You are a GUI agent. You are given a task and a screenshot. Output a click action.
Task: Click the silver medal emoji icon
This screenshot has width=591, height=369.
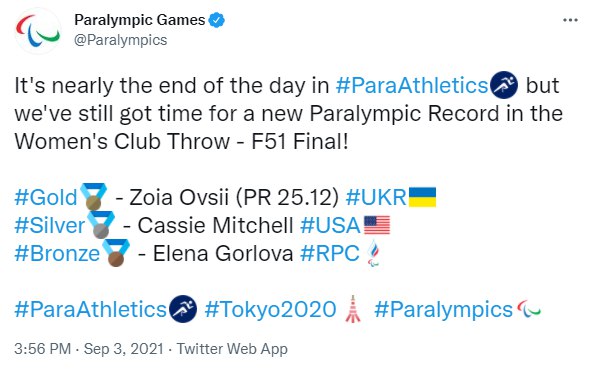click(x=101, y=225)
